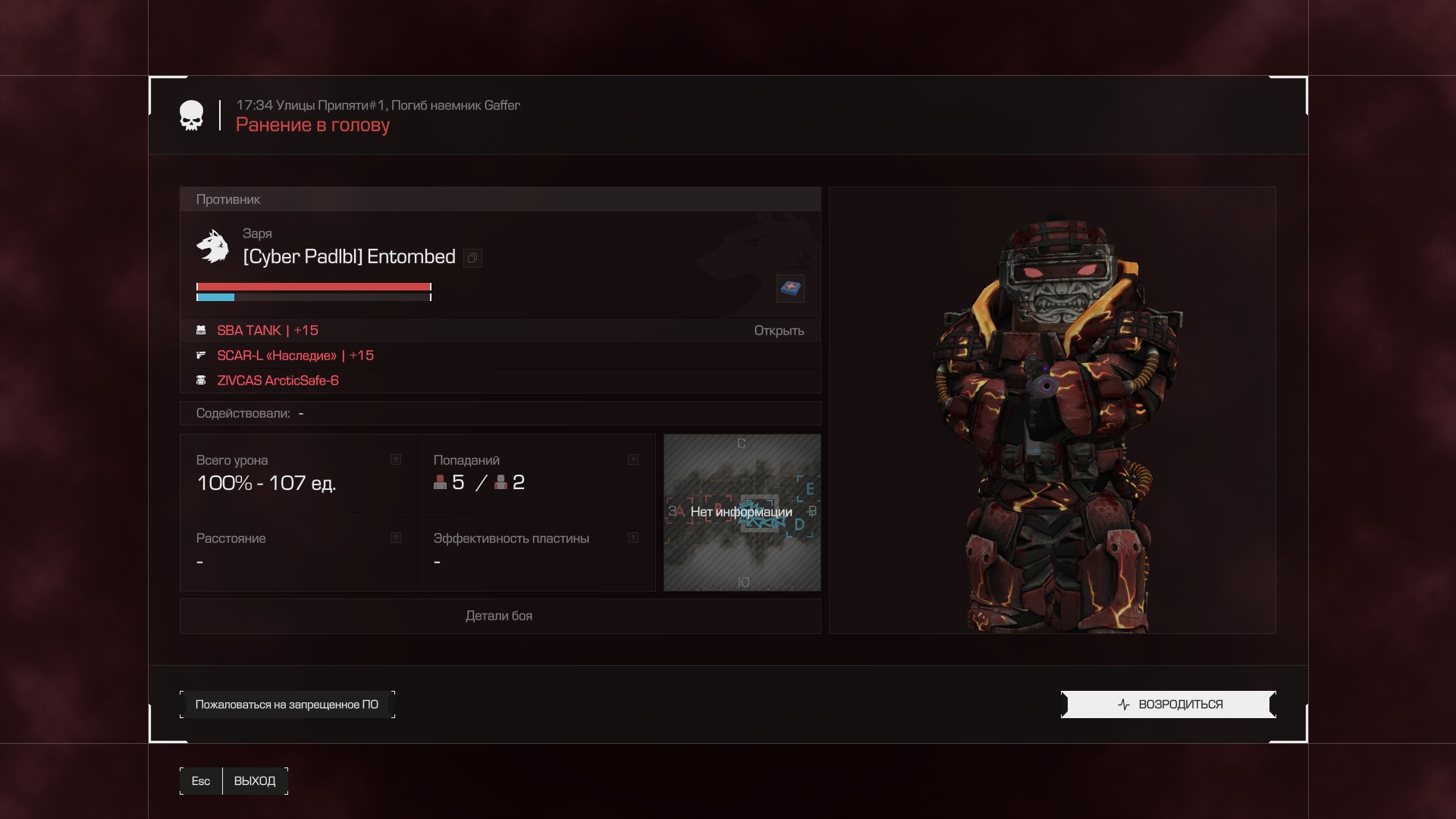1456x819 pixels.
Task: Copy enemy name with copy icon
Action: coord(472,259)
